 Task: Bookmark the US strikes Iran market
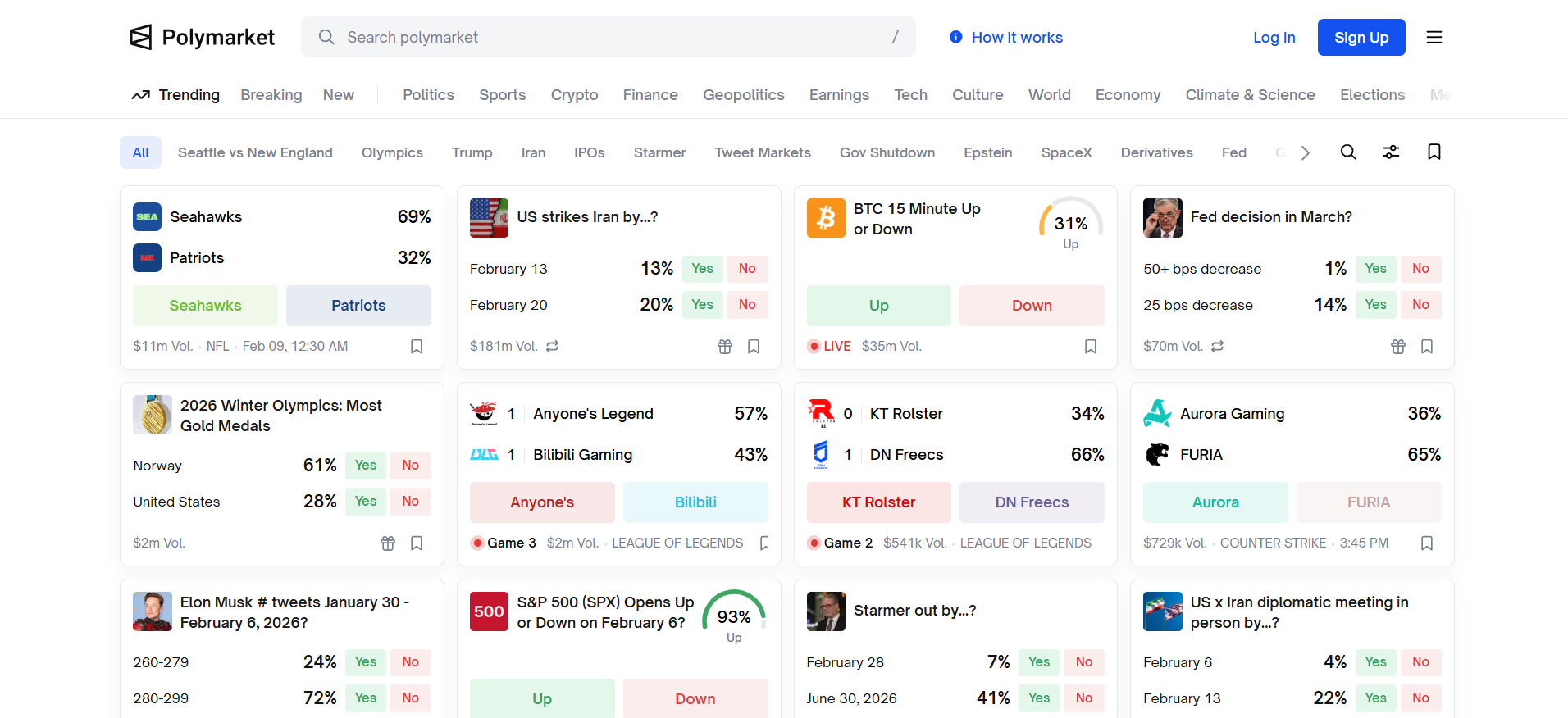point(754,347)
